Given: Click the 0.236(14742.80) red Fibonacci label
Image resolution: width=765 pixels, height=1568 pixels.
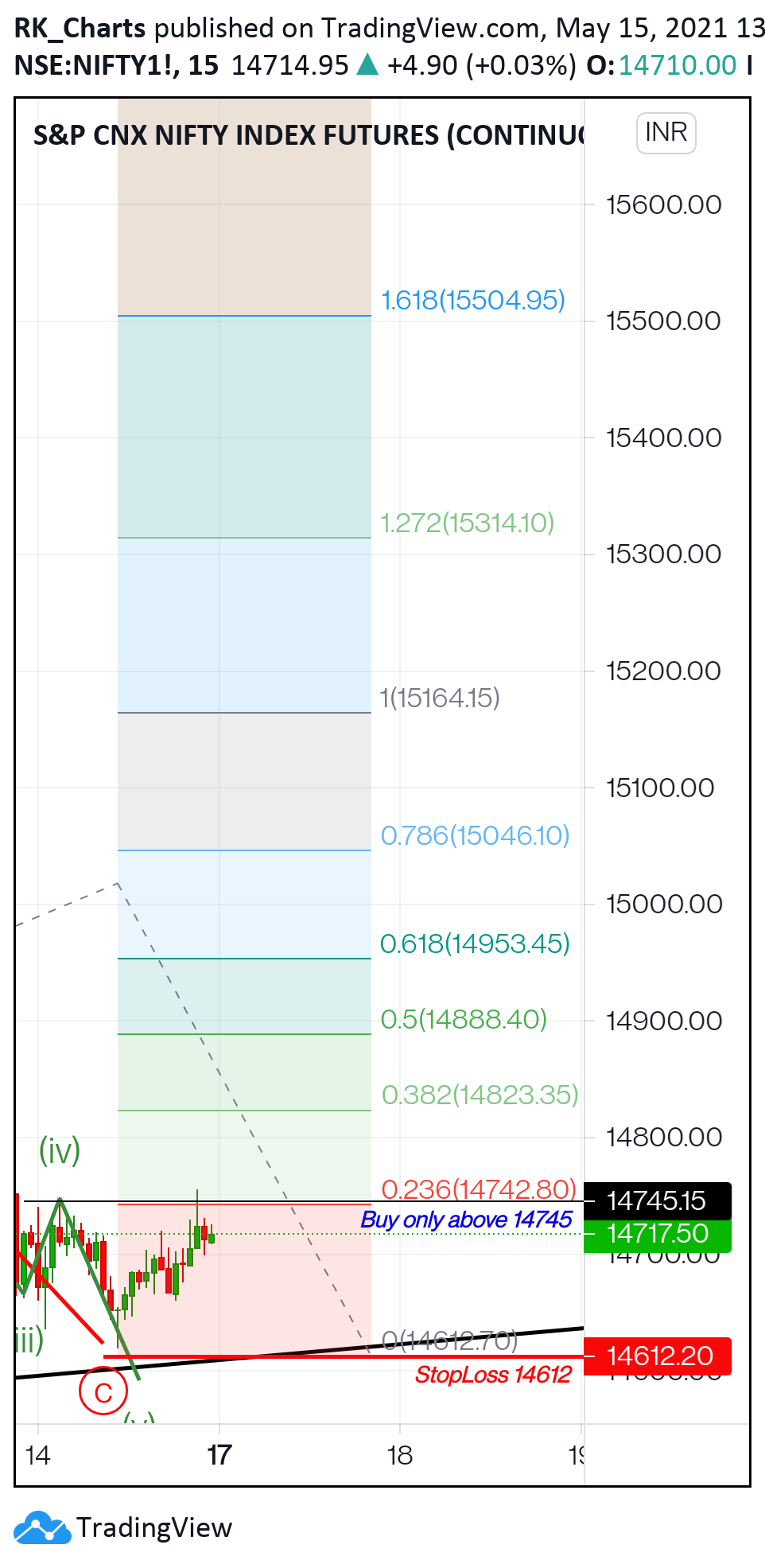Looking at the screenshot, I should click(x=479, y=1189).
